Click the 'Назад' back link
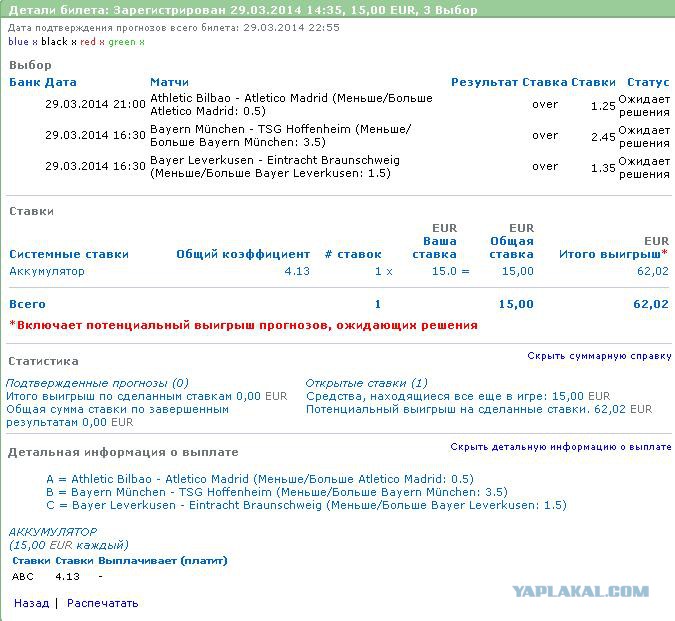 (x=31, y=603)
